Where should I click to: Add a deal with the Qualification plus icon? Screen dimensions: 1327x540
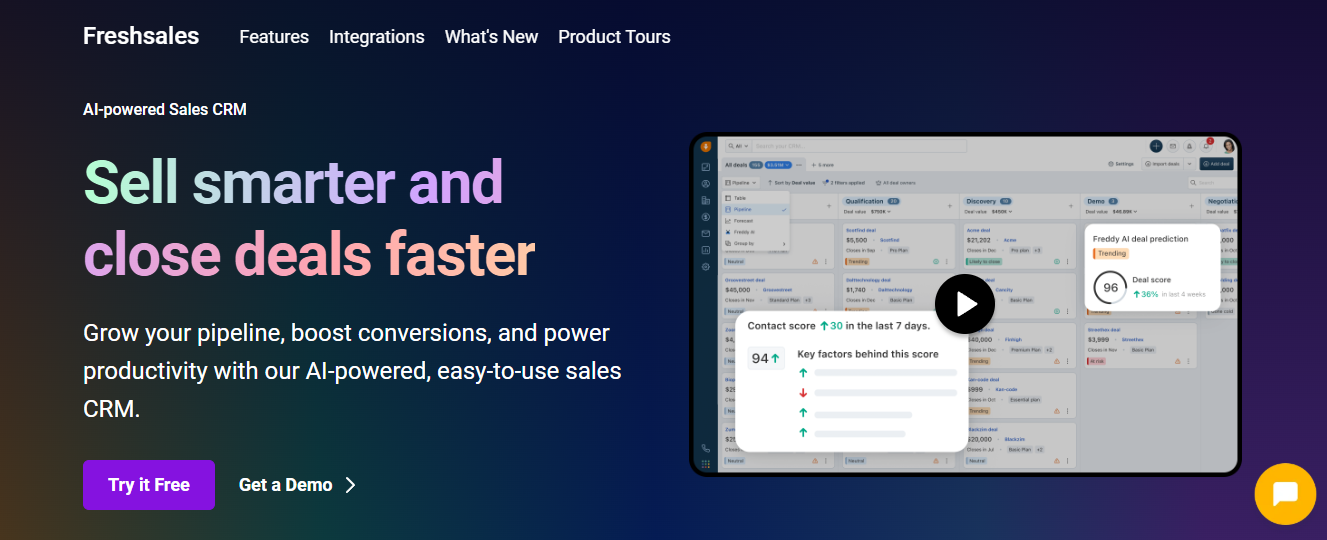pyautogui.click(x=950, y=206)
